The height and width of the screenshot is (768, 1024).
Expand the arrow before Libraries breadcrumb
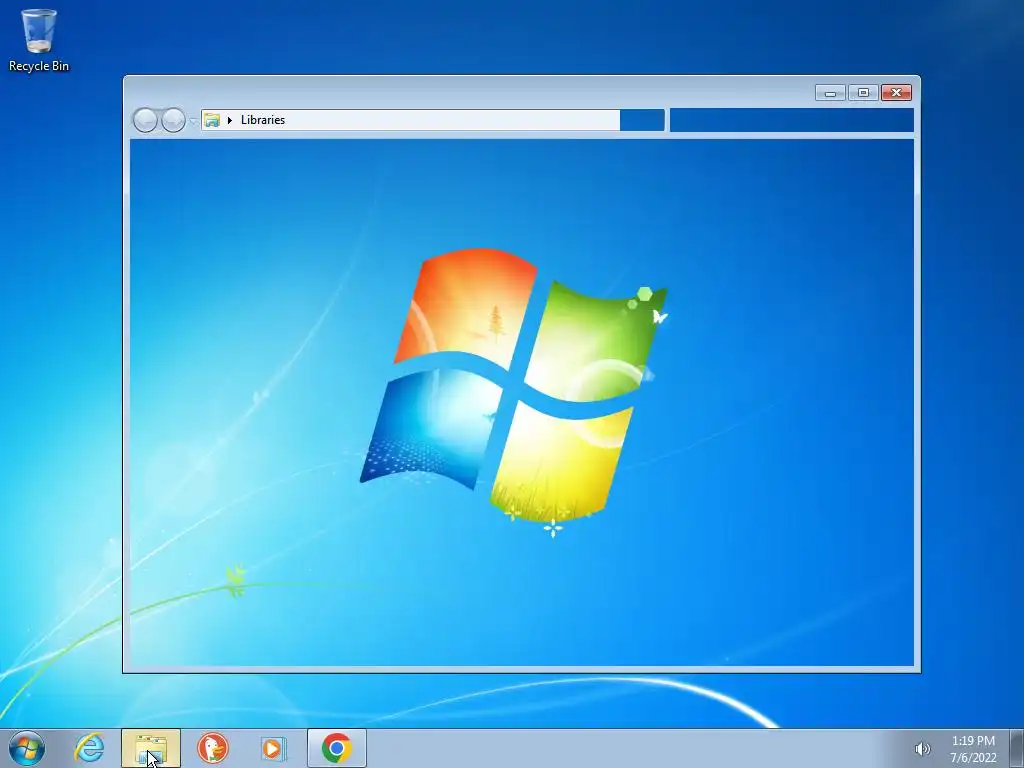(230, 120)
